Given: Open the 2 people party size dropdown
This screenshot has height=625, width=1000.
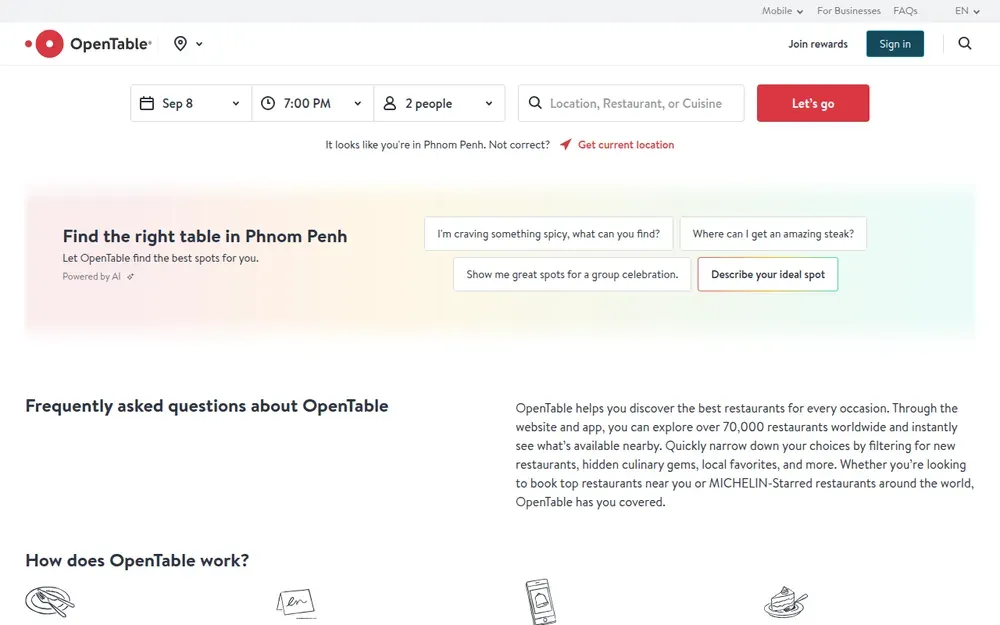Looking at the screenshot, I should [x=439, y=103].
